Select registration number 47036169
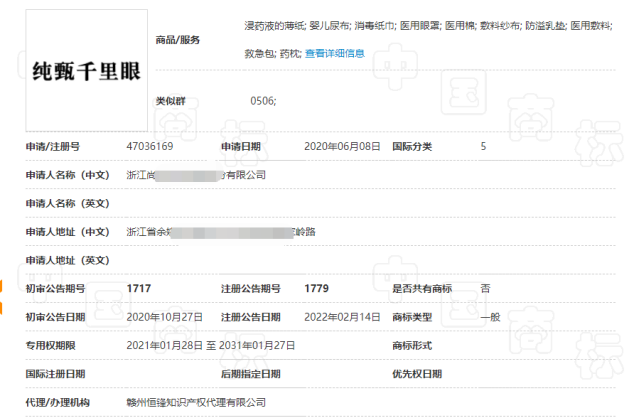This screenshot has width=635, height=419. tap(150, 147)
